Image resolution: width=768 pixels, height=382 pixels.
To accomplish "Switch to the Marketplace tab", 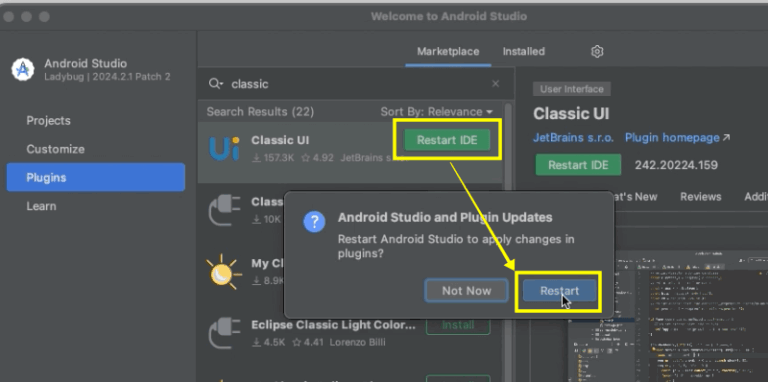I will point(448,51).
